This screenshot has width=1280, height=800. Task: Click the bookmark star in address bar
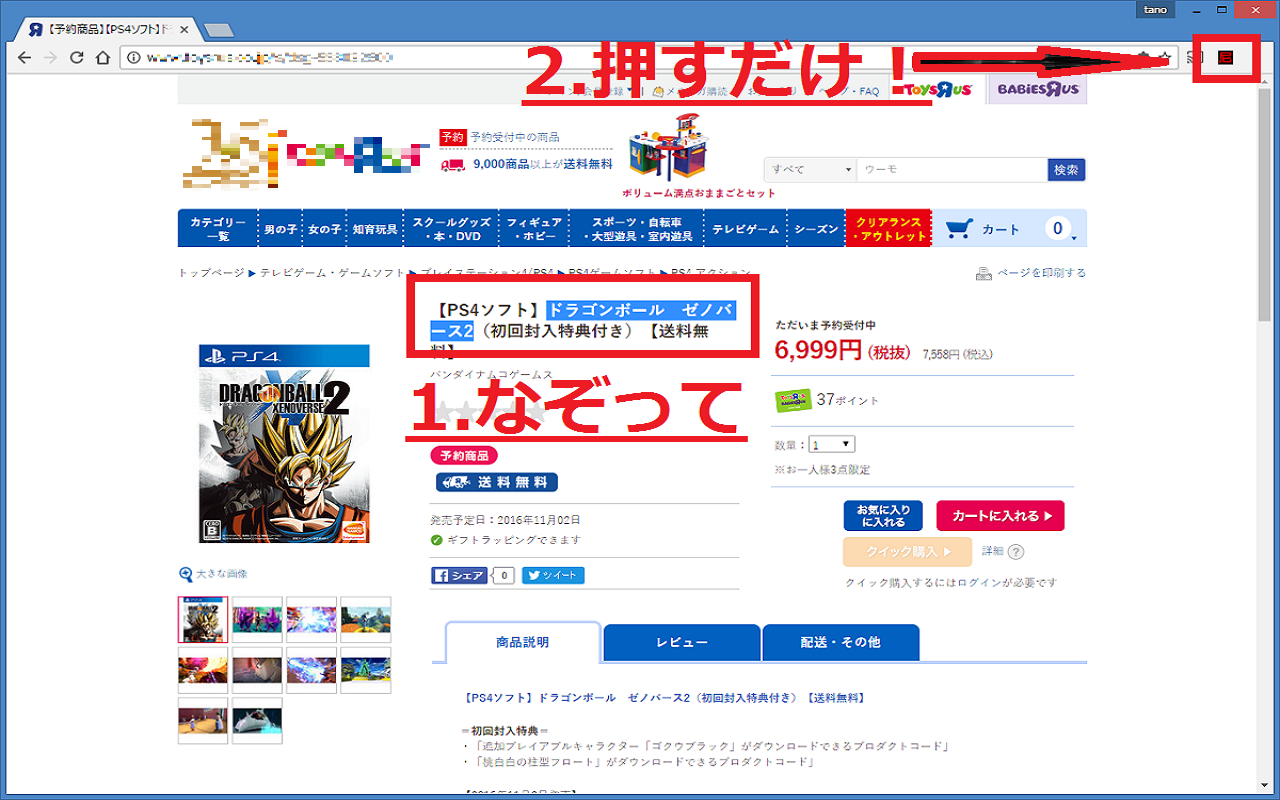click(1165, 58)
